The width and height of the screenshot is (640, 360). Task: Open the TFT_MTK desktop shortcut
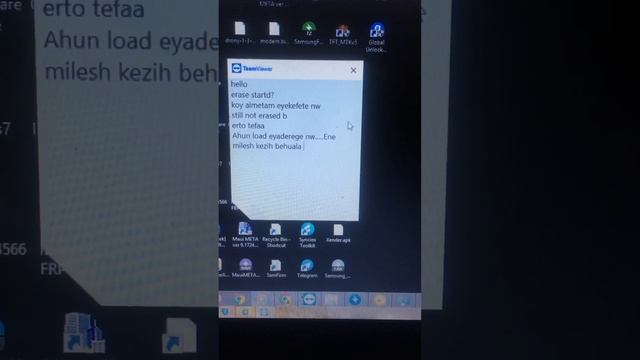pos(343,34)
